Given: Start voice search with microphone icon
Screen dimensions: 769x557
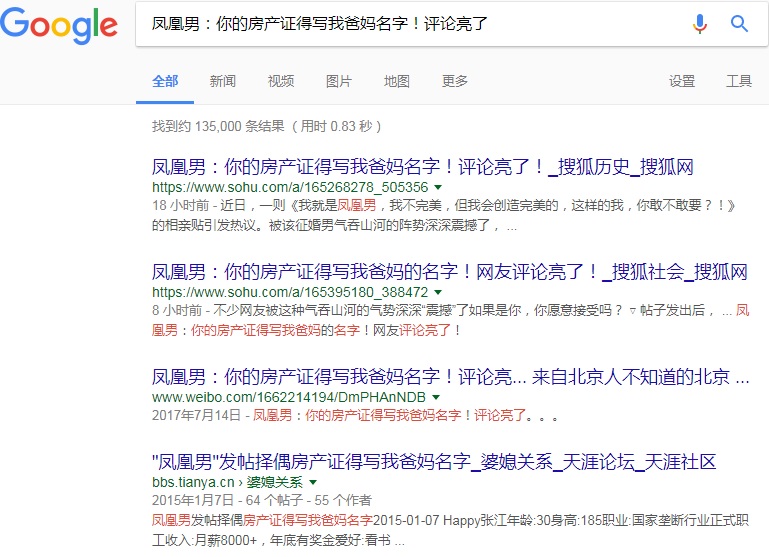Looking at the screenshot, I should [700, 24].
